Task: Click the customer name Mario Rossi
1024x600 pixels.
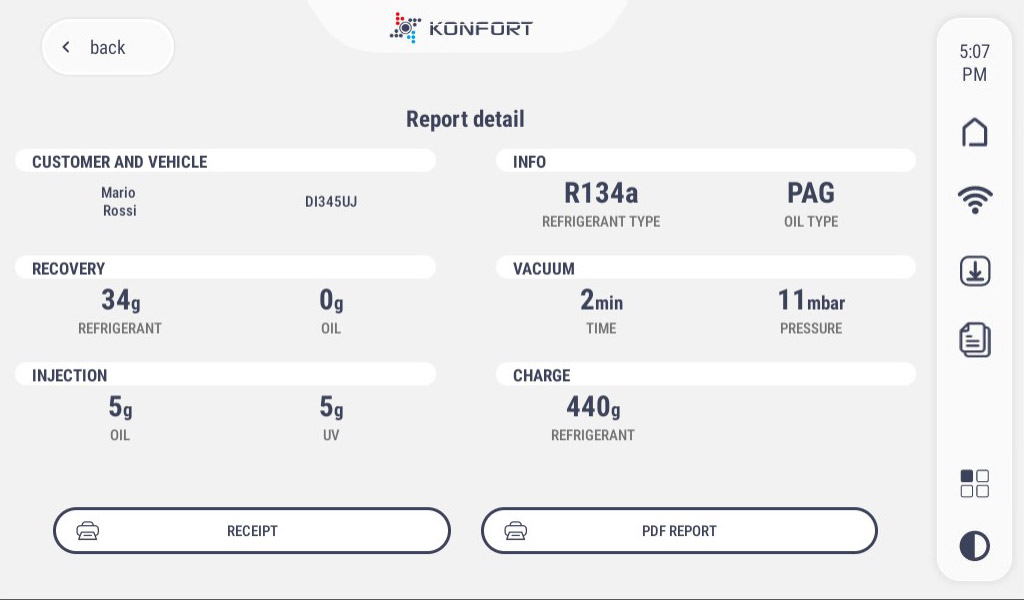Action: point(119,201)
